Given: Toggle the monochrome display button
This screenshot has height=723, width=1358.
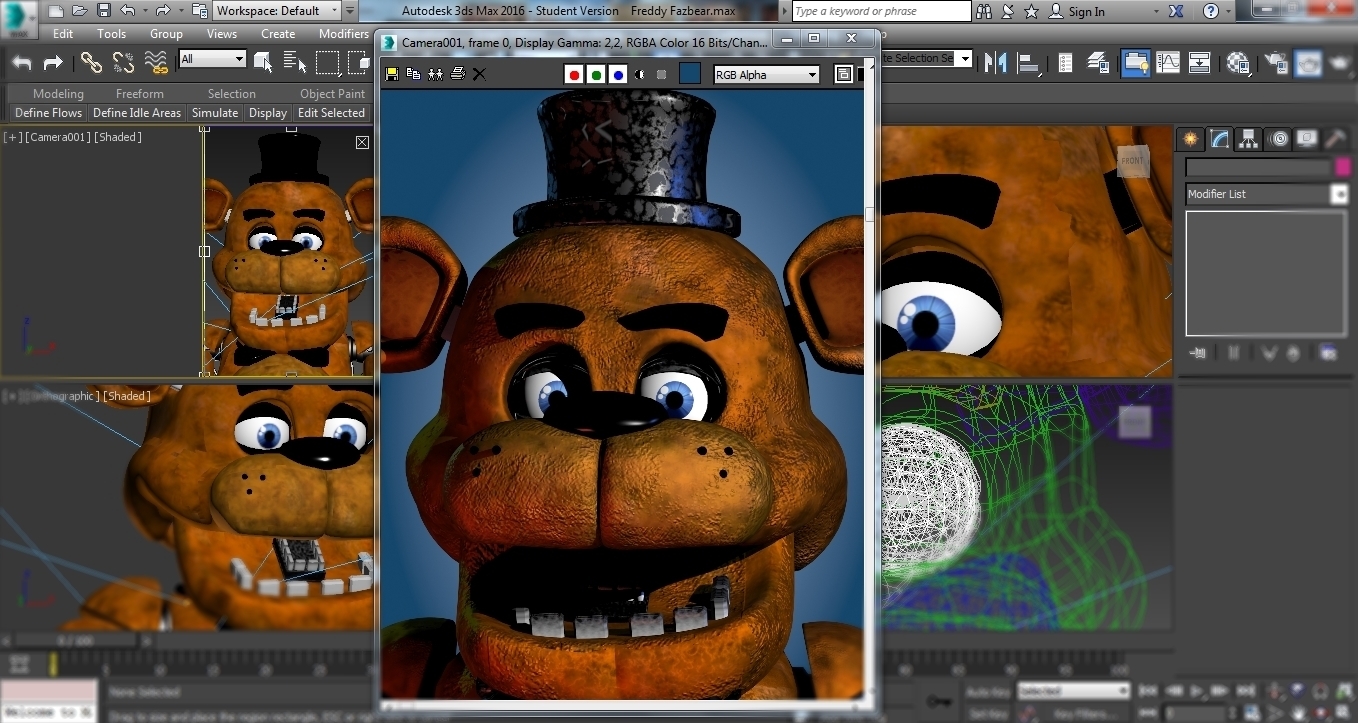Looking at the screenshot, I should point(661,74).
